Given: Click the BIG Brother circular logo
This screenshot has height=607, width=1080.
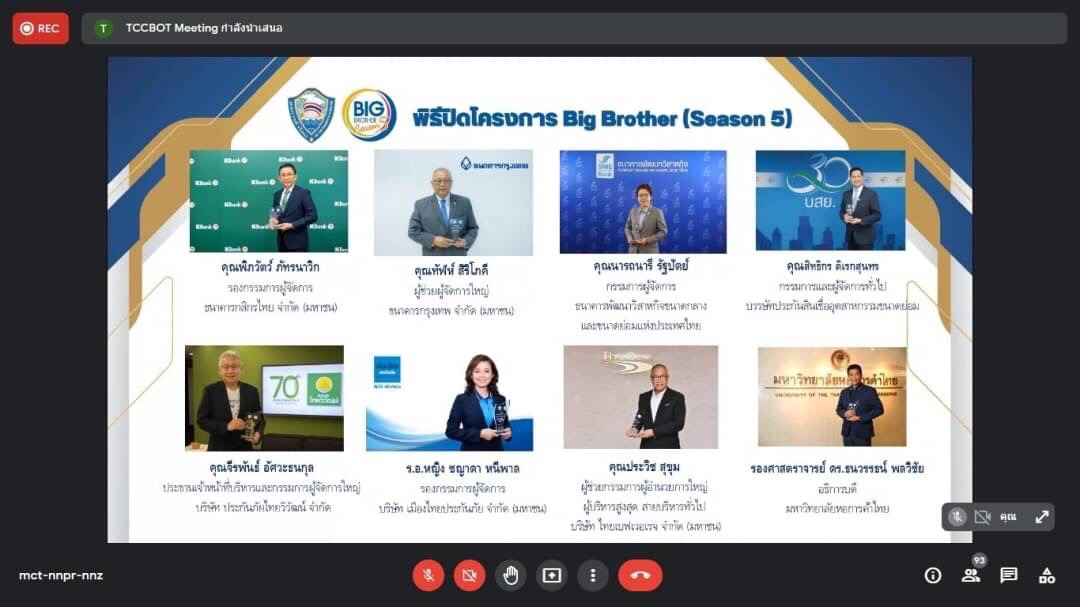Looking at the screenshot, I should tap(369, 115).
